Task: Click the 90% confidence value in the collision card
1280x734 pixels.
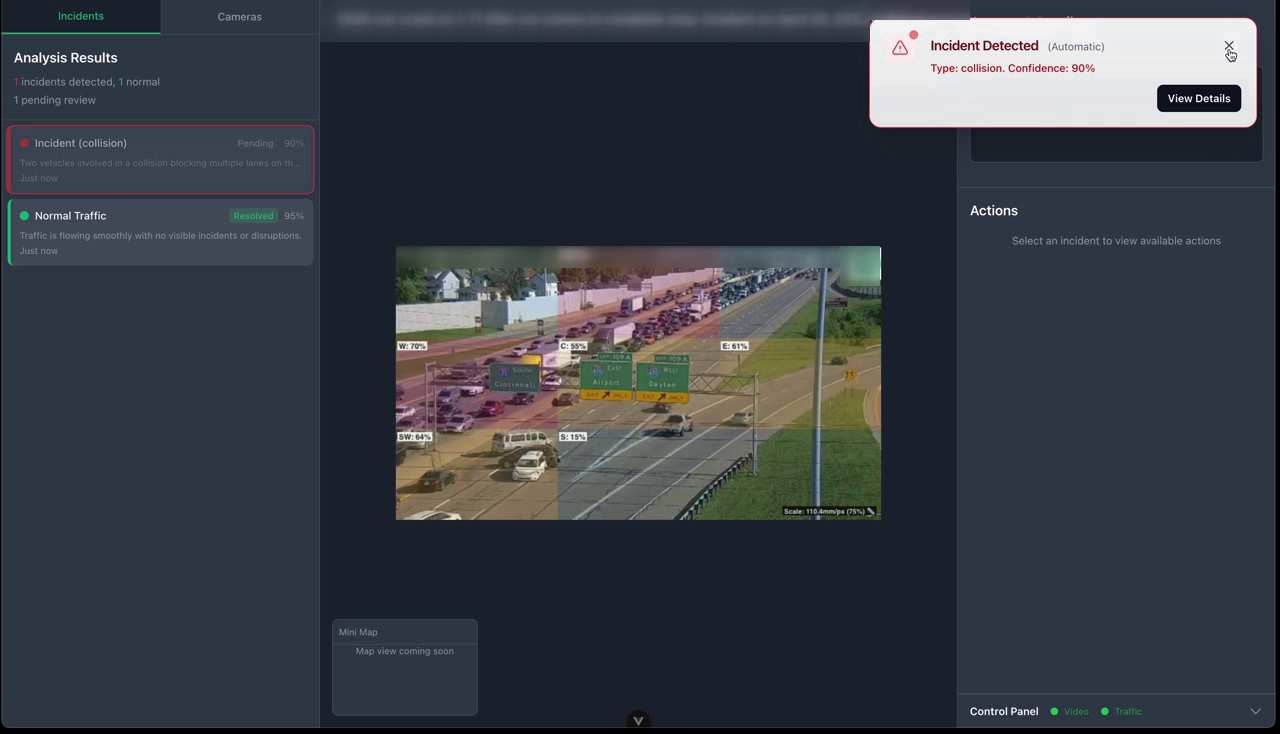Action: [294, 143]
